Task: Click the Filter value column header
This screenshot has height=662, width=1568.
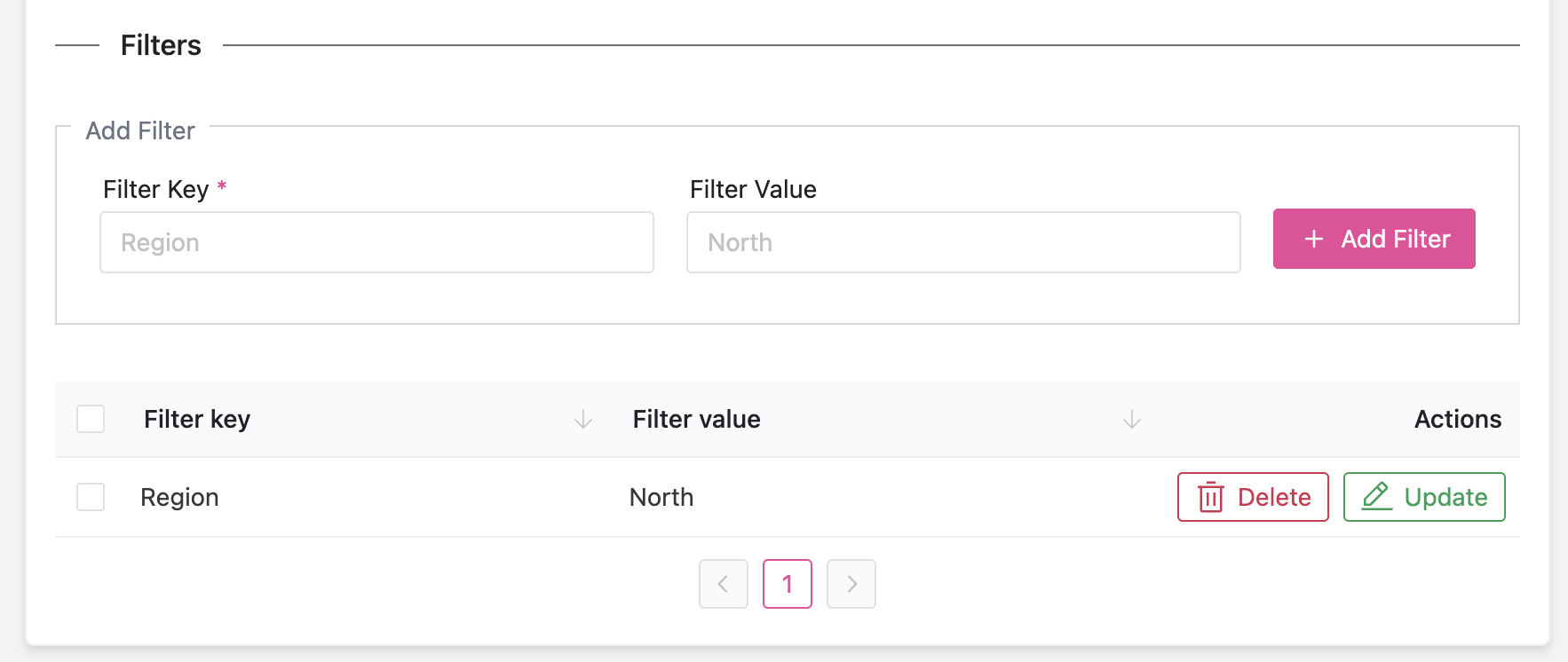Action: [x=696, y=419]
